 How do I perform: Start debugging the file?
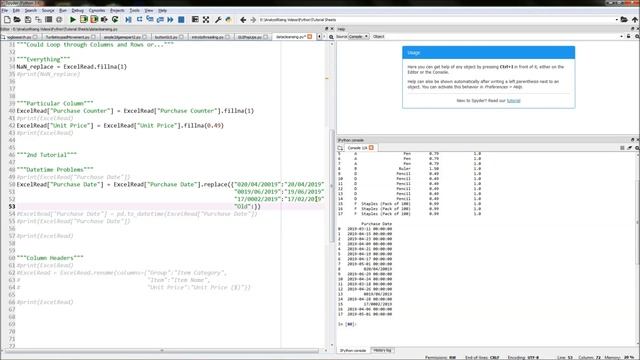pos(128,19)
